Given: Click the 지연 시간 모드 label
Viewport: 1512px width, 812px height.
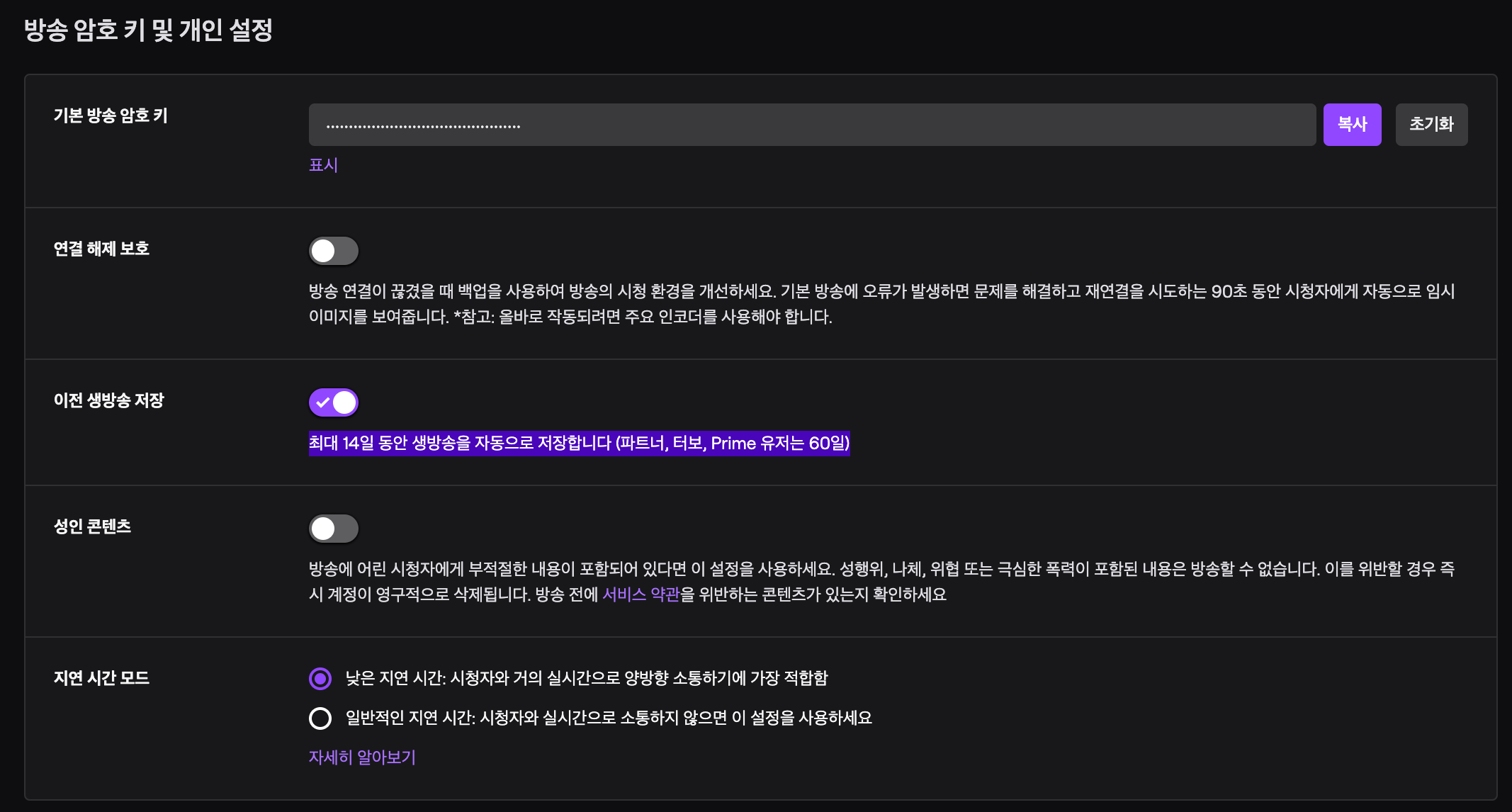Looking at the screenshot, I should [101, 678].
